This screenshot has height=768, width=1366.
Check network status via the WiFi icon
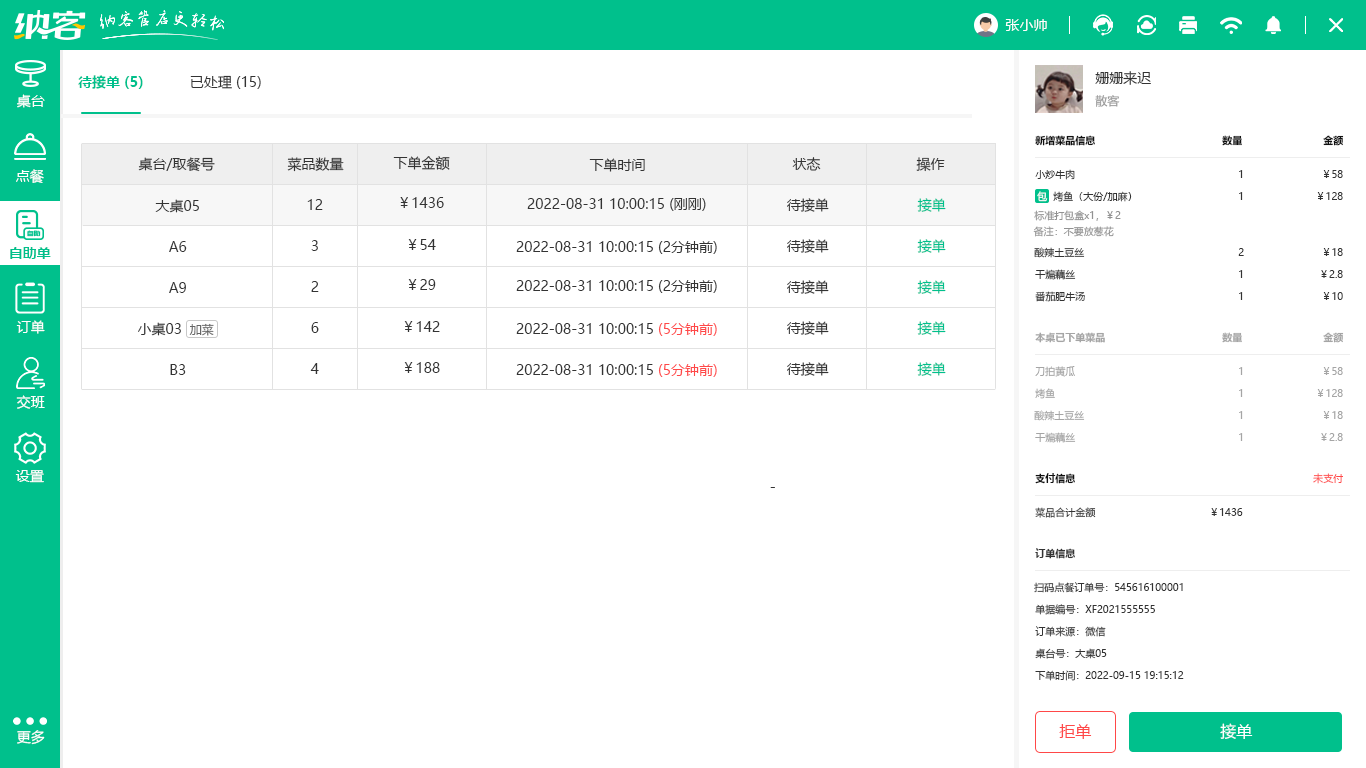click(x=1231, y=25)
